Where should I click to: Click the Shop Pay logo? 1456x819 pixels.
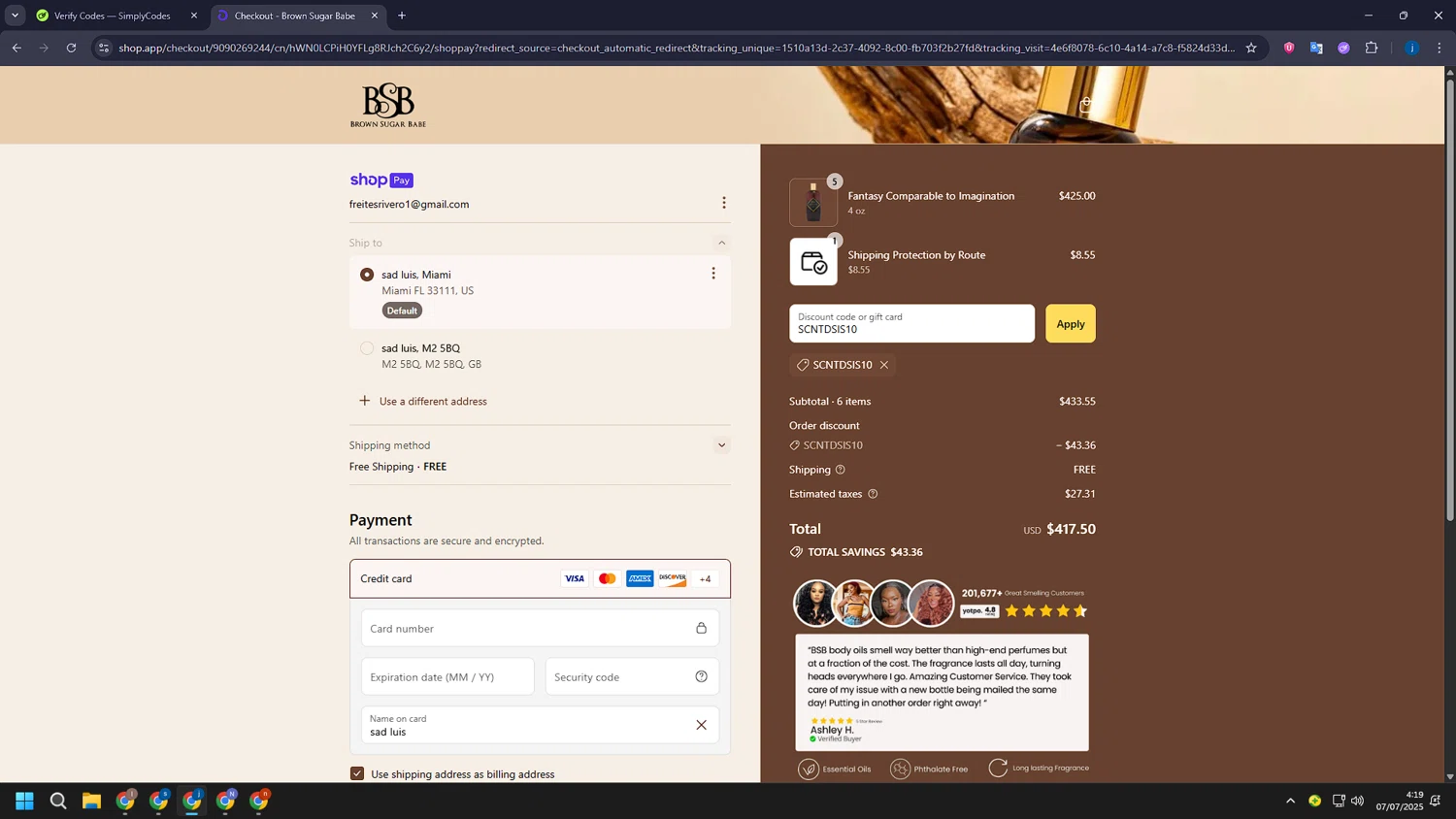click(x=381, y=180)
